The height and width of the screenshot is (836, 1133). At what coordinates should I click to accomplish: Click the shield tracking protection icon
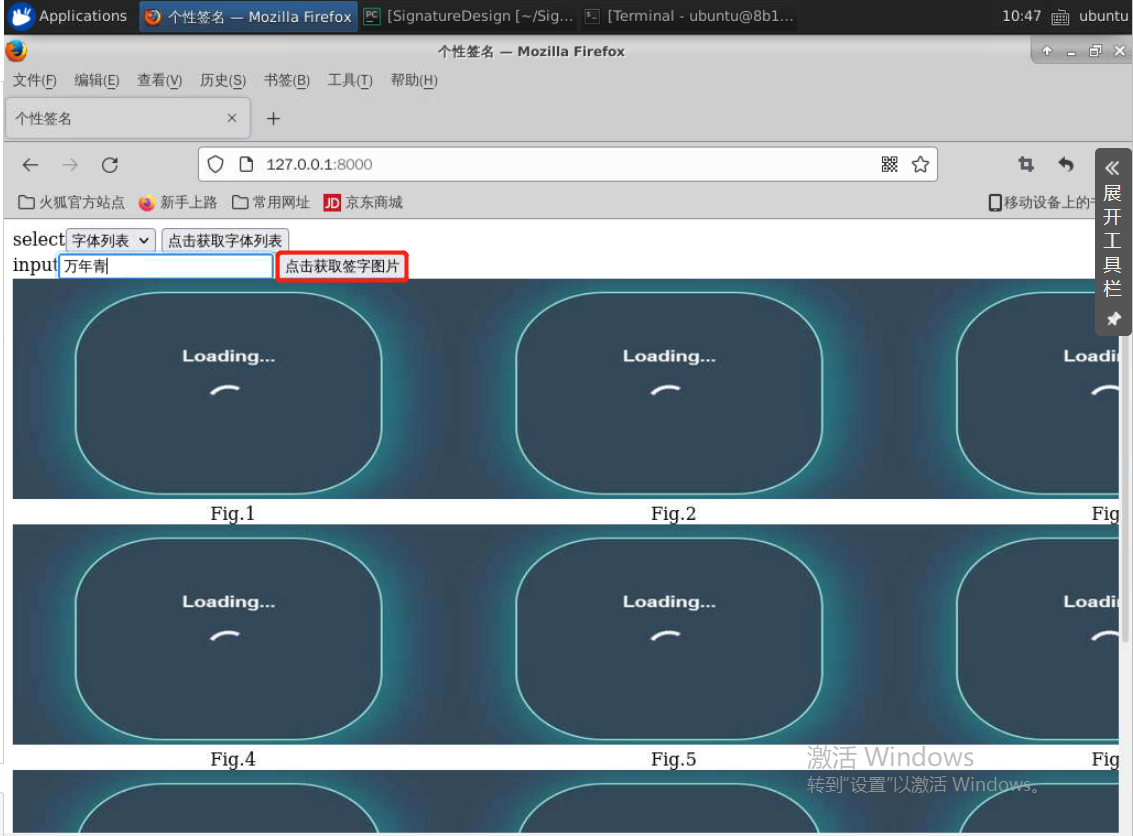pos(215,165)
